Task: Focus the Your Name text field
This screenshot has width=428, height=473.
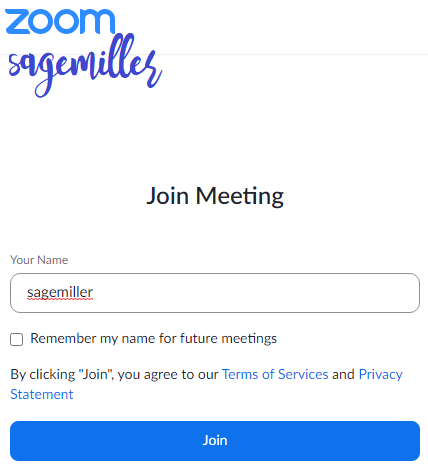Action: click(215, 293)
